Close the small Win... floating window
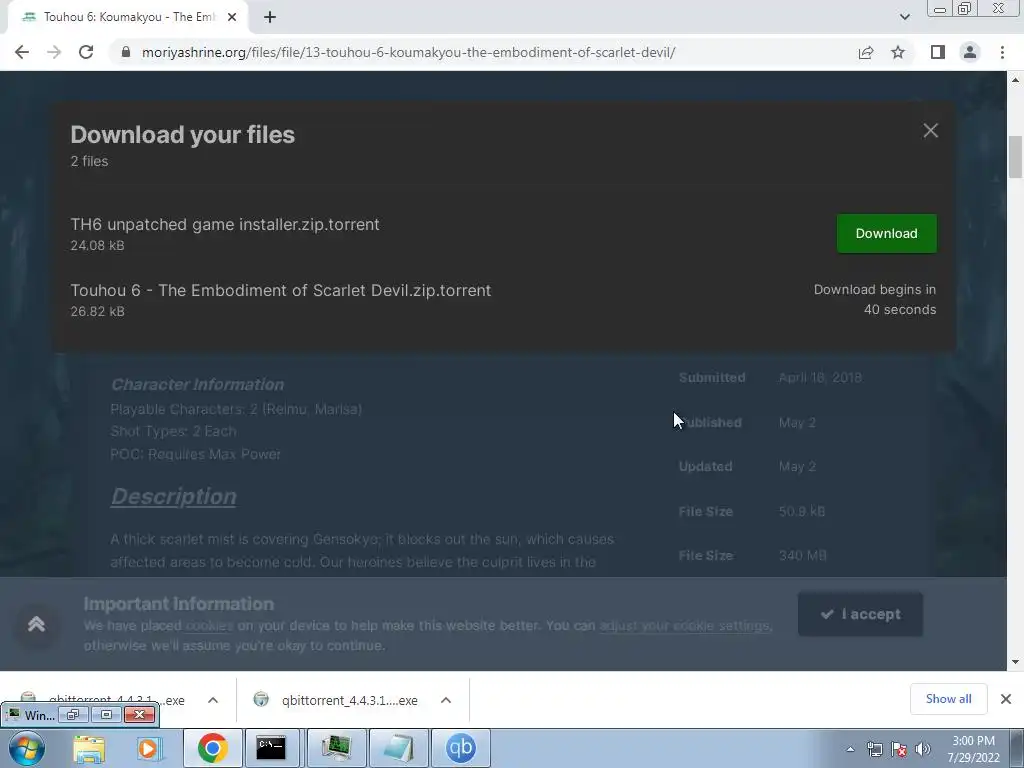Viewport: 1024px width, 768px height. [x=139, y=714]
